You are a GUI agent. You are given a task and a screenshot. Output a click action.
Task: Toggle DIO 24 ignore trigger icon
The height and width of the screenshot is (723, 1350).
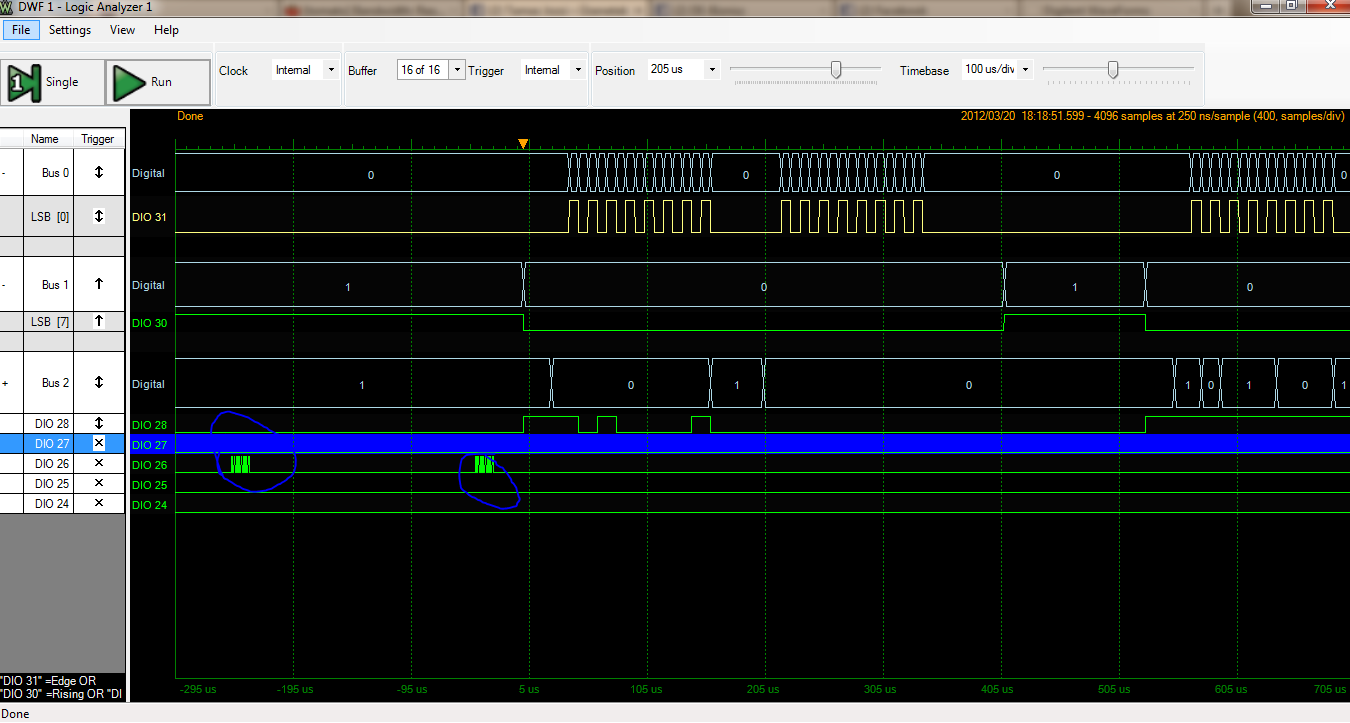click(99, 503)
